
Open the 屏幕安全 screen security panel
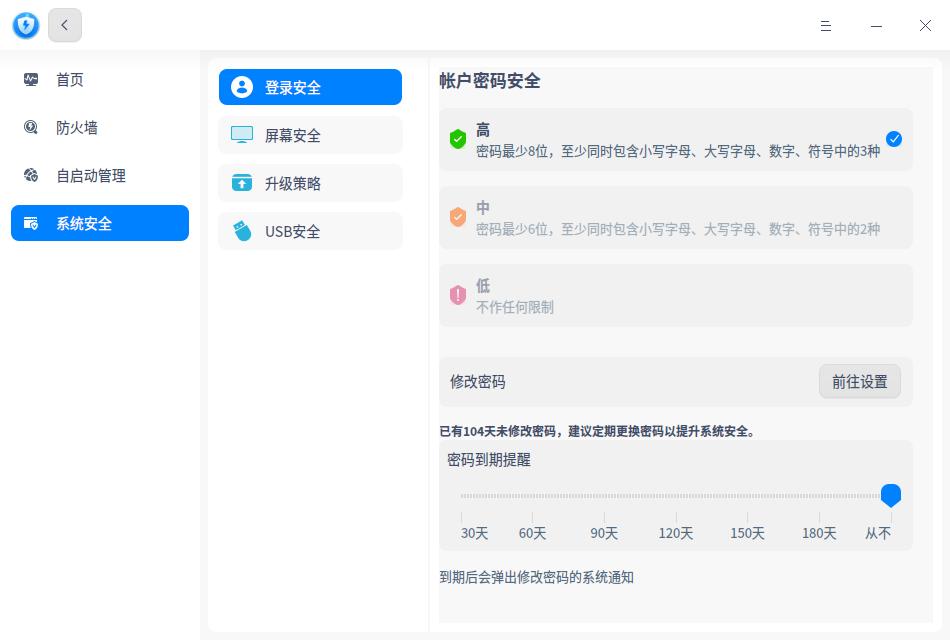292,135
